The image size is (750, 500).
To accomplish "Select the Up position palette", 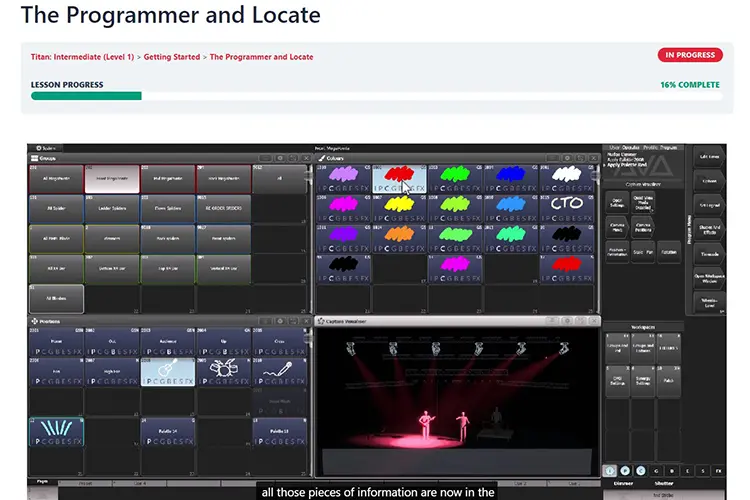I will click(223, 342).
